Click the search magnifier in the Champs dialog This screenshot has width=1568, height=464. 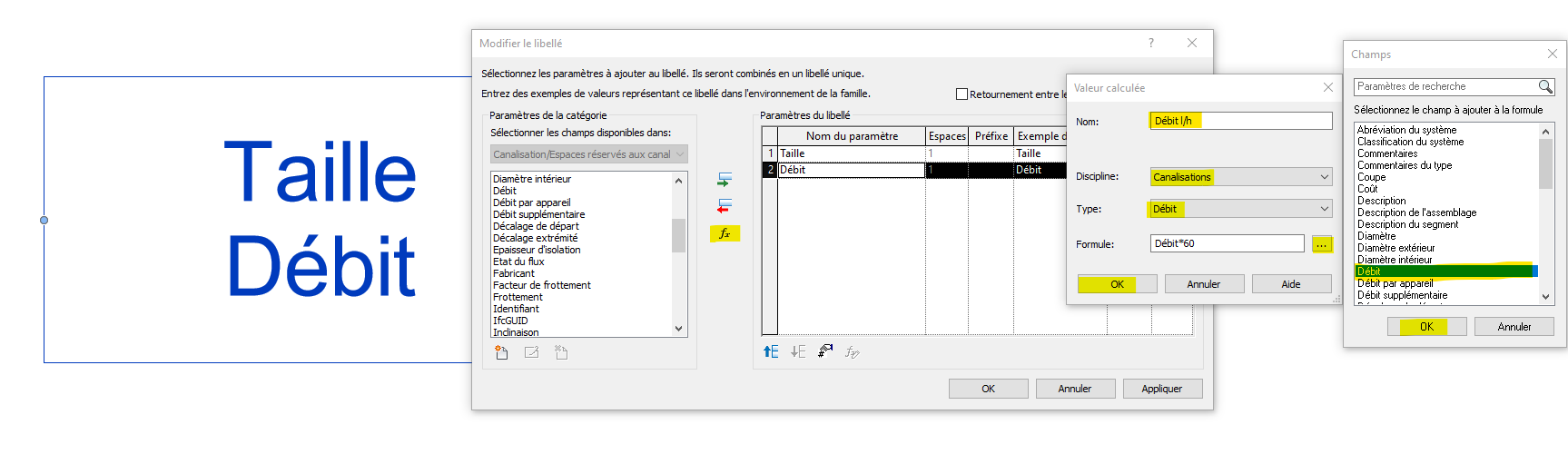[1545, 87]
